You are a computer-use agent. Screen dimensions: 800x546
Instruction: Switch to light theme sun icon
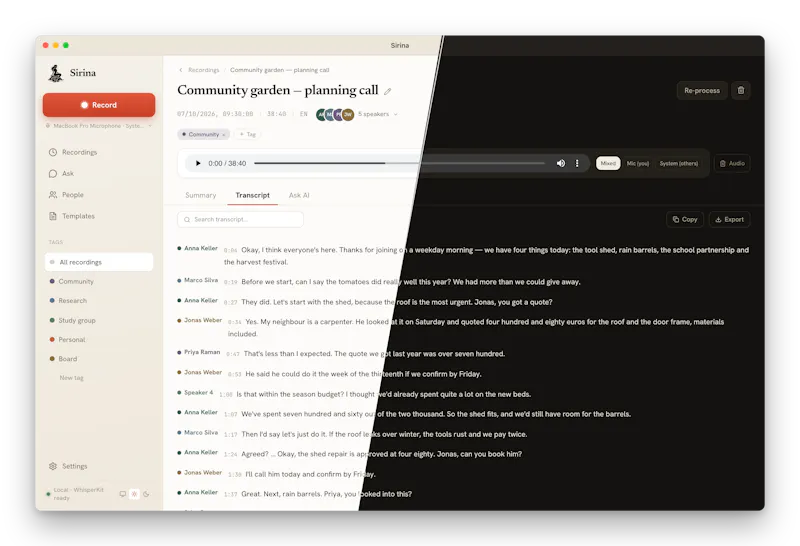(x=134, y=494)
